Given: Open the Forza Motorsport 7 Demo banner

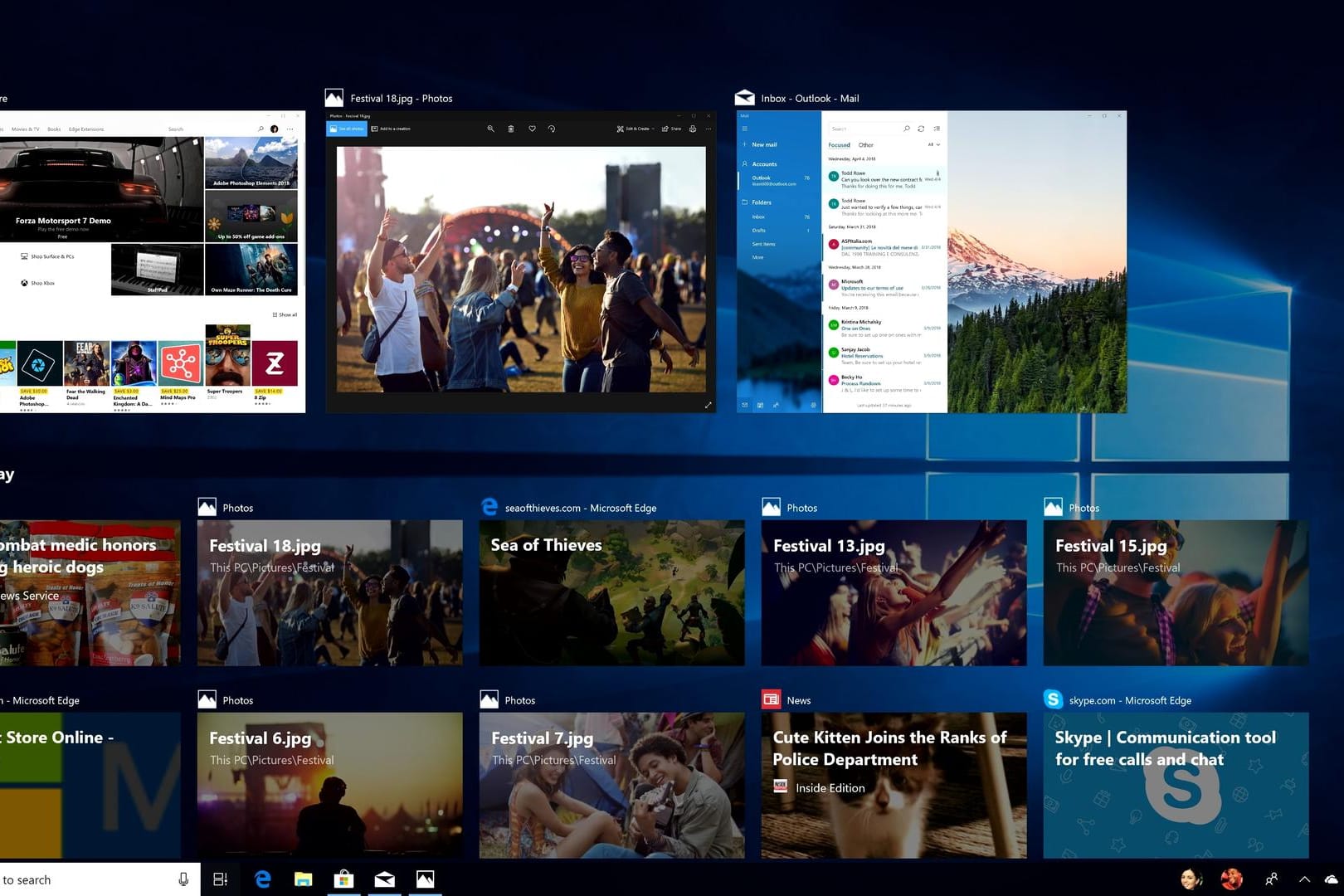Looking at the screenshot, I should [x=101, y=189].
